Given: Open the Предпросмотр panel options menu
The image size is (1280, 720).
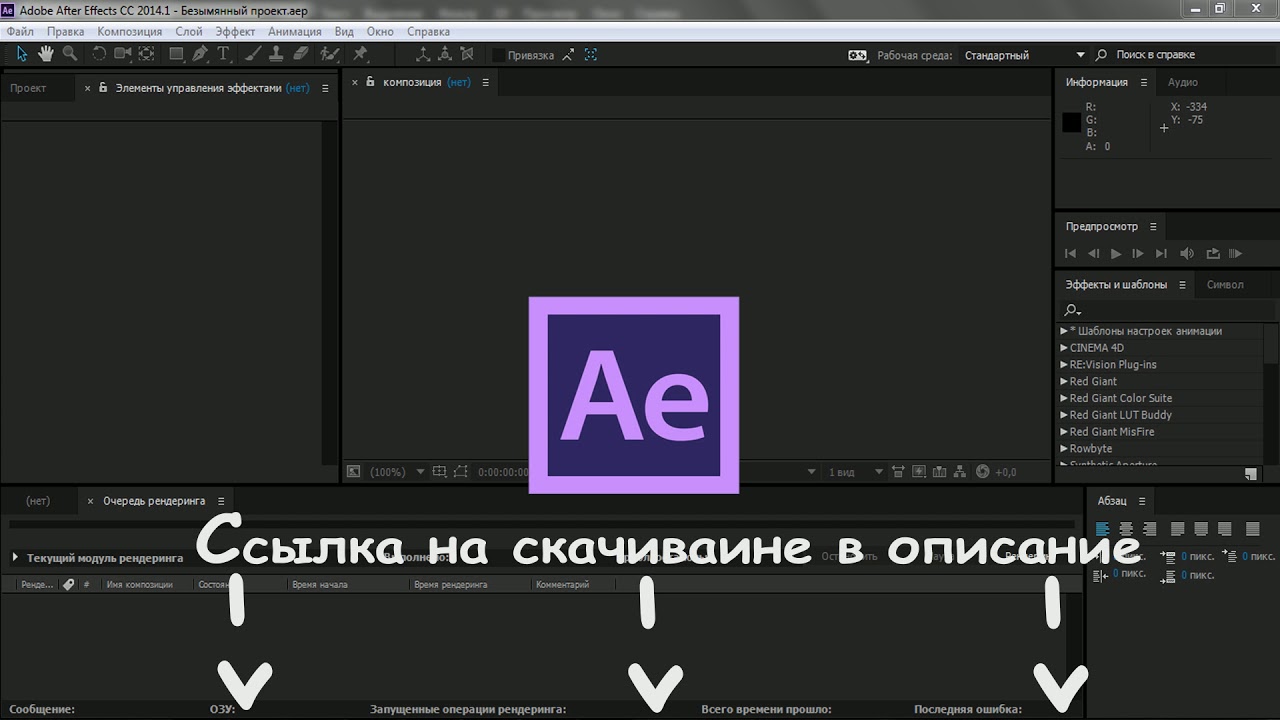Looking at the screenshot, I should [x=1152, y=227].
